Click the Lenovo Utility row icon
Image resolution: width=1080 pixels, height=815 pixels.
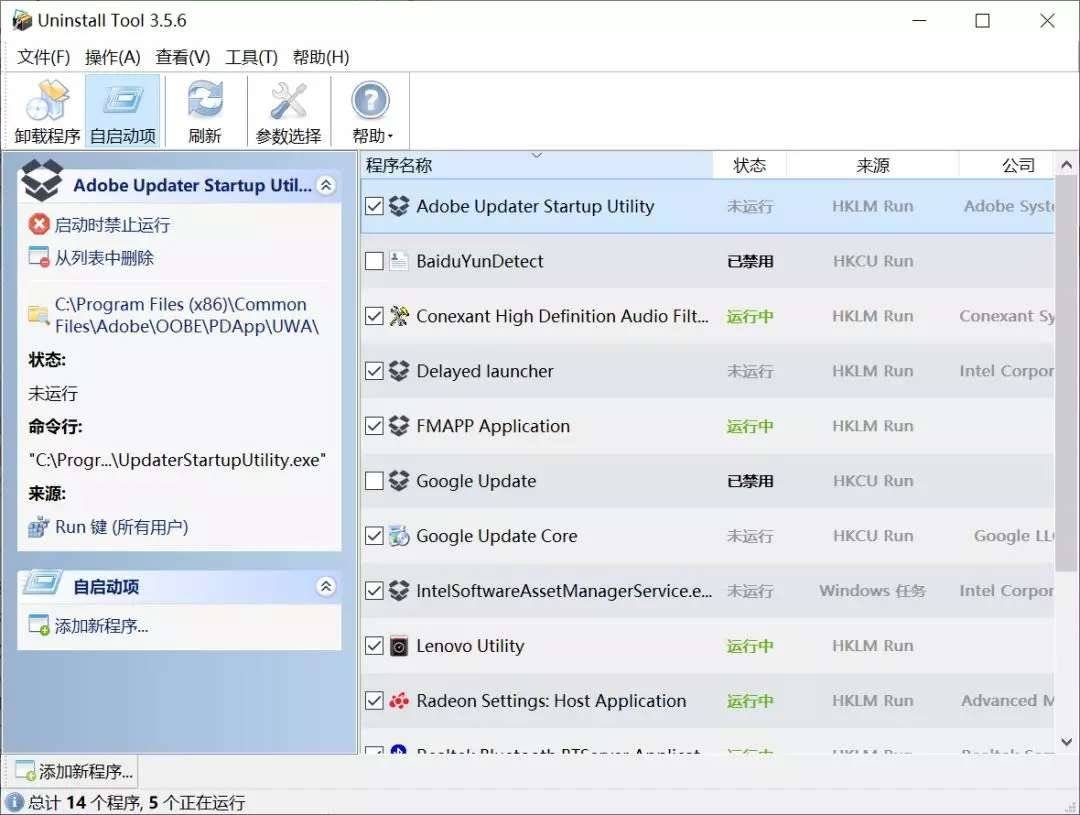(x=399, y=646)
